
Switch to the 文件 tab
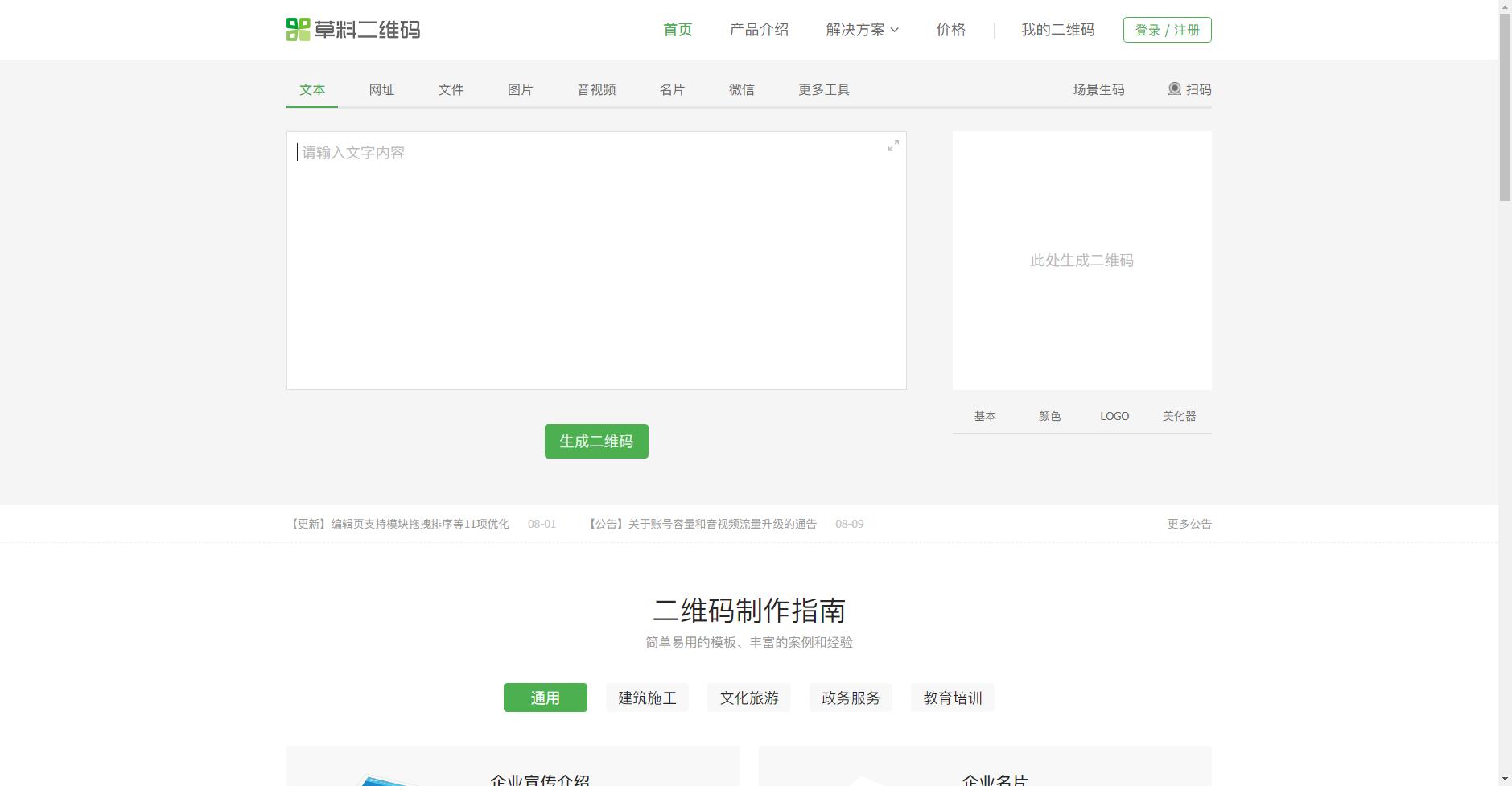point(450,89)
